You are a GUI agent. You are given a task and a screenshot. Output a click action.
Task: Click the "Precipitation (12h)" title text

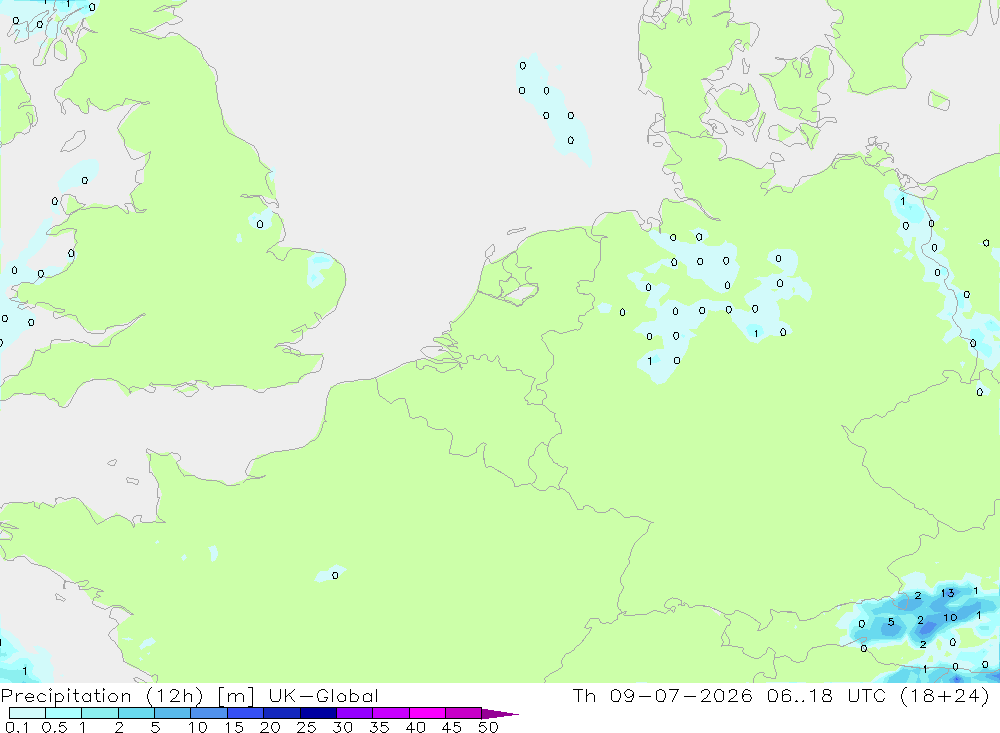click(x=102, y=696)
